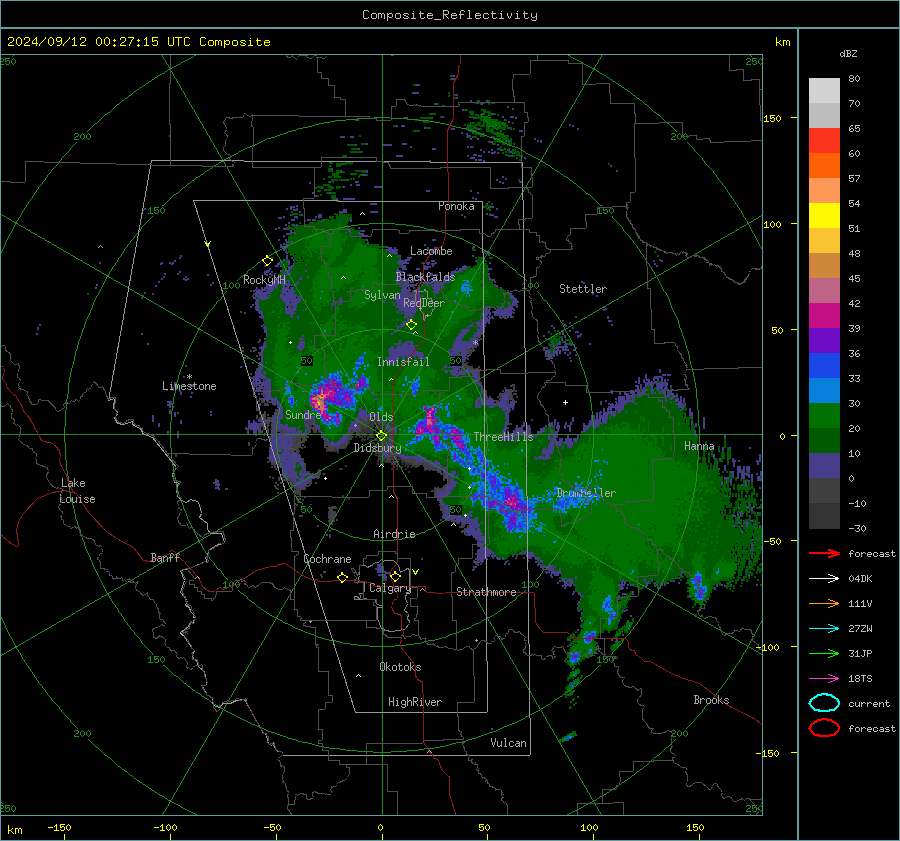Select the 54 dBZ yellow color swatch
The image size is (900, 841).
tap(824, 215)
